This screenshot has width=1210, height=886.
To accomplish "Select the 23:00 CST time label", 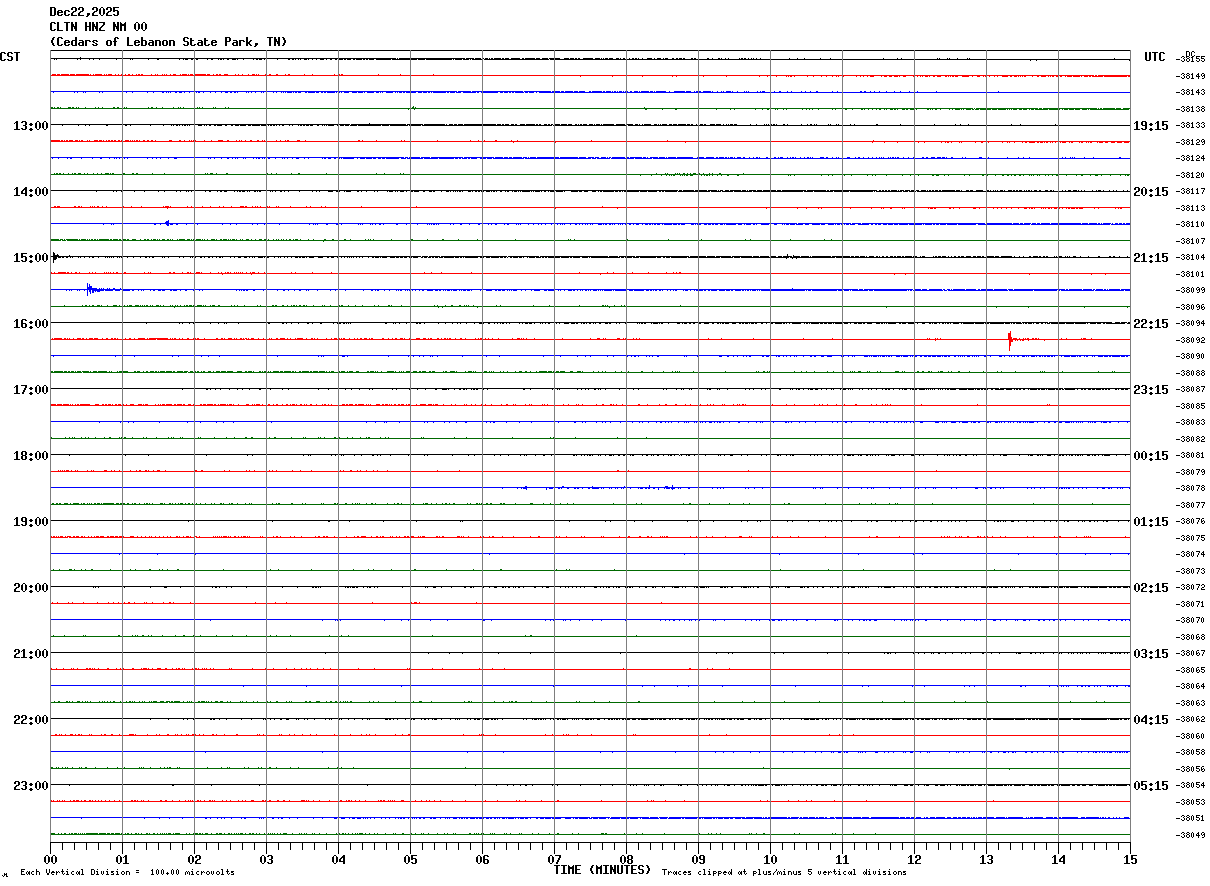I will click(30, 785).
